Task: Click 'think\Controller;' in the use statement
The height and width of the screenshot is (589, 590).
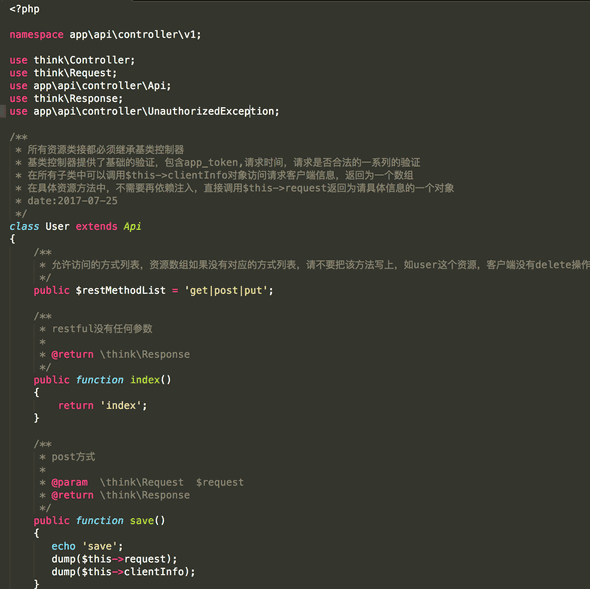Action: (x=84, y=60)
